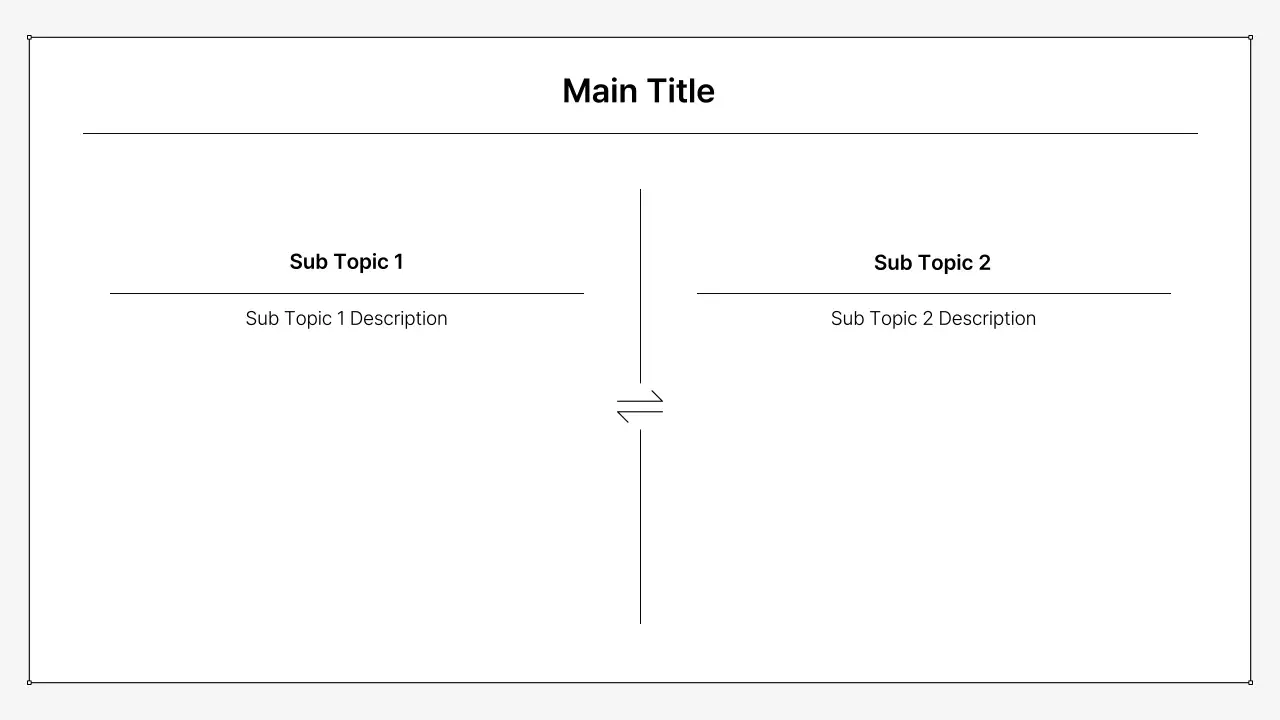This screenshot has width=1280, height=720.
Task: Click the swap arrows icon in the center
Action: (640, 406)
